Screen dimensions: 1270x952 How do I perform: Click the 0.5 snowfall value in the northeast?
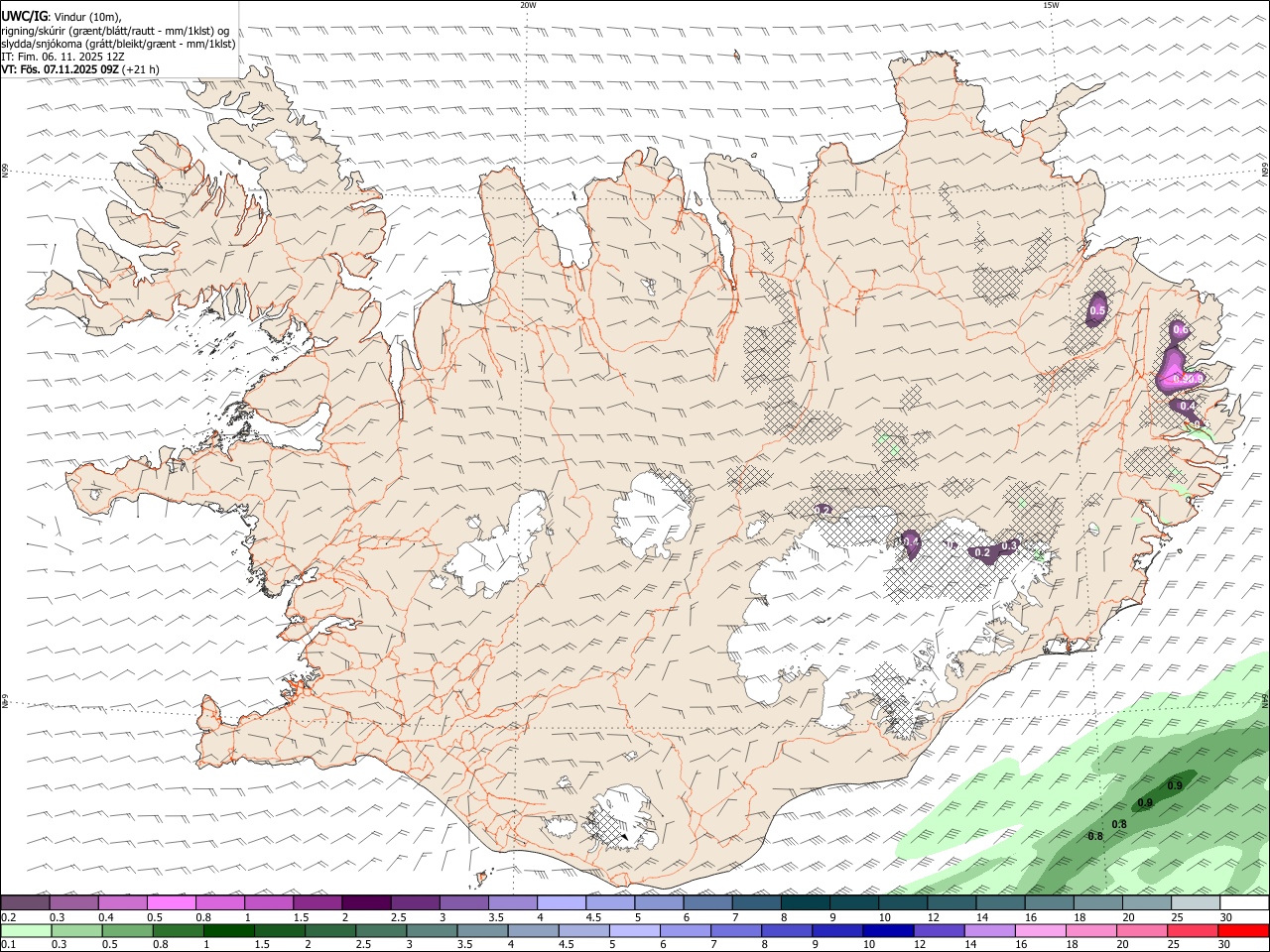pyautogui.click(x=1097, y=311)
